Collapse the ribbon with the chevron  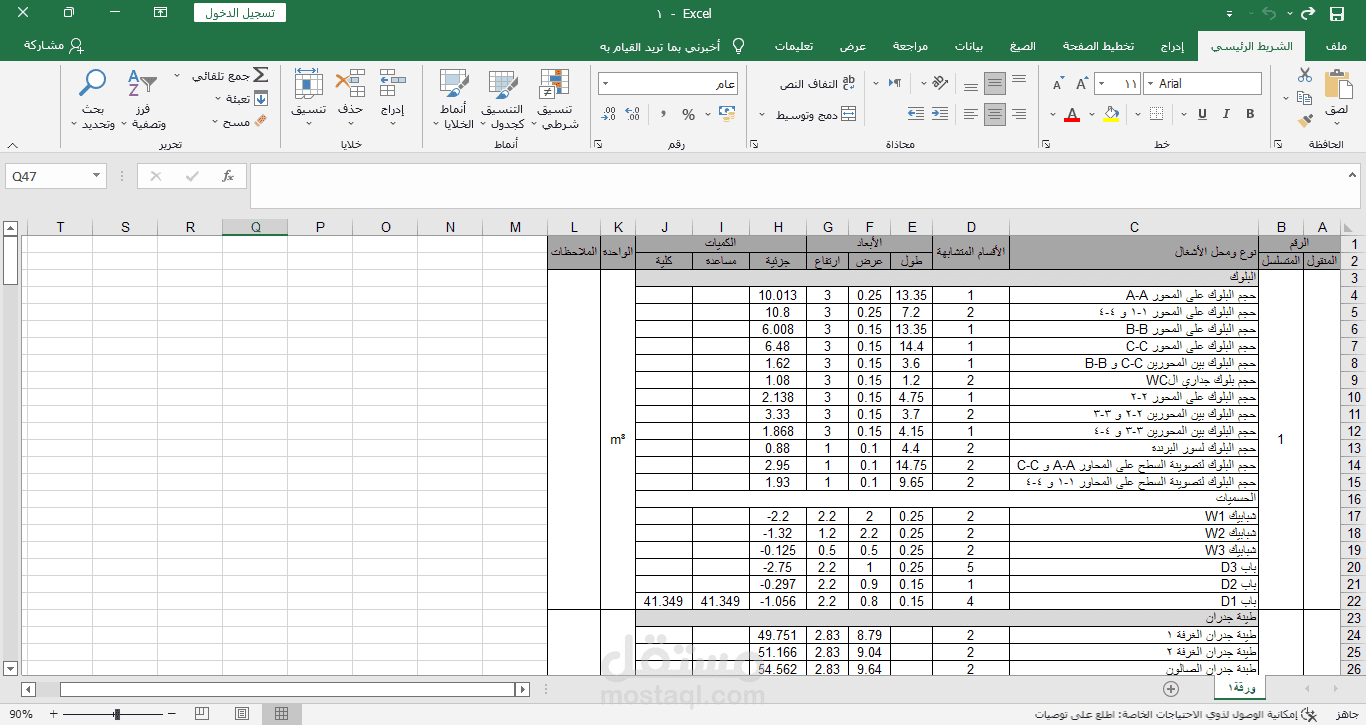click(11, 145)
